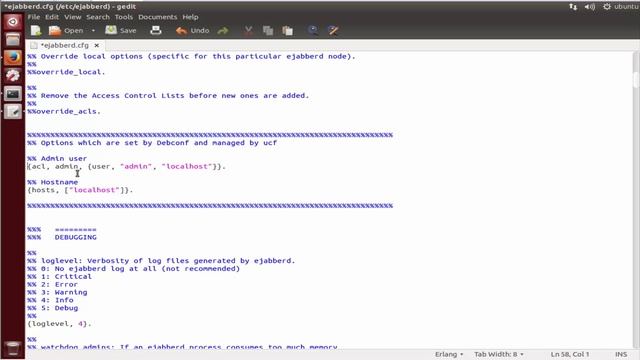
Task: Open the Edit menu
Action: coord(52,17)
